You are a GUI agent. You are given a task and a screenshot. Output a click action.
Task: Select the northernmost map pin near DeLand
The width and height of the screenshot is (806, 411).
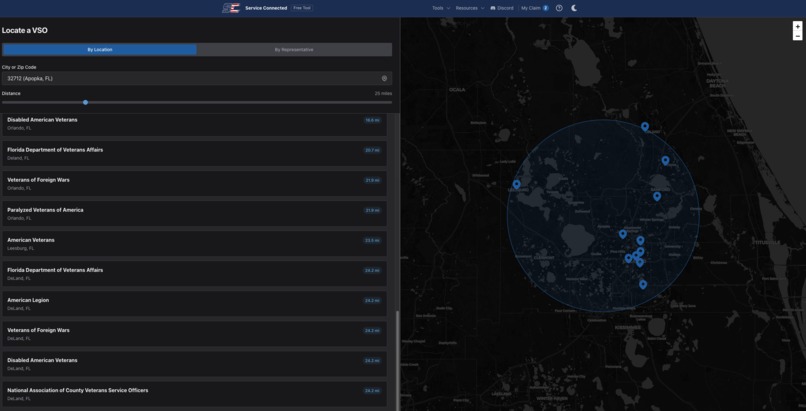point(645,126)
